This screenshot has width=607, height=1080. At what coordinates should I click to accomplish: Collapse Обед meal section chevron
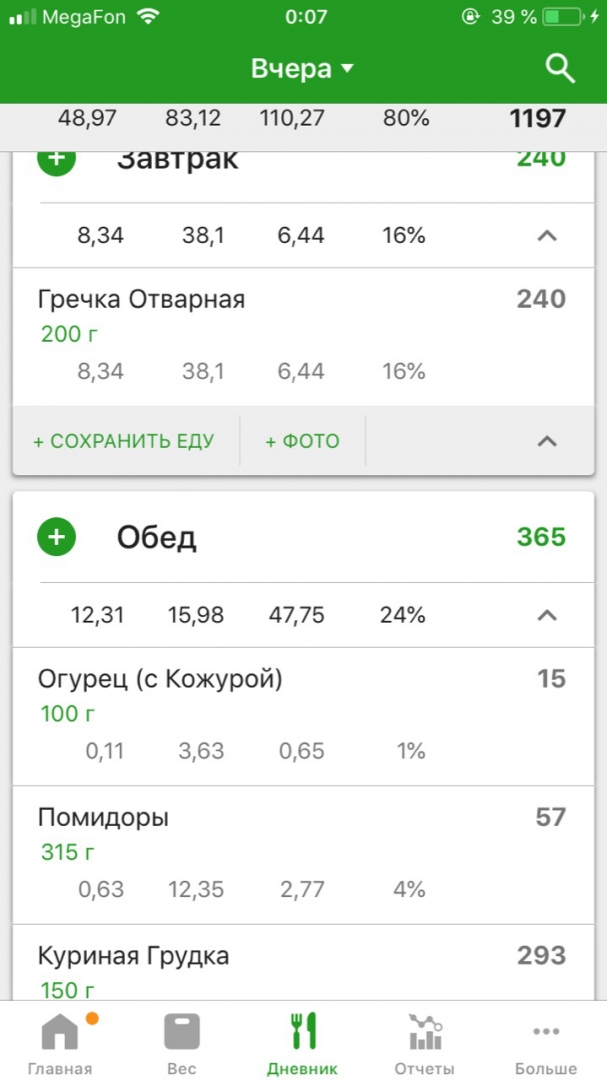coord(546,615)
